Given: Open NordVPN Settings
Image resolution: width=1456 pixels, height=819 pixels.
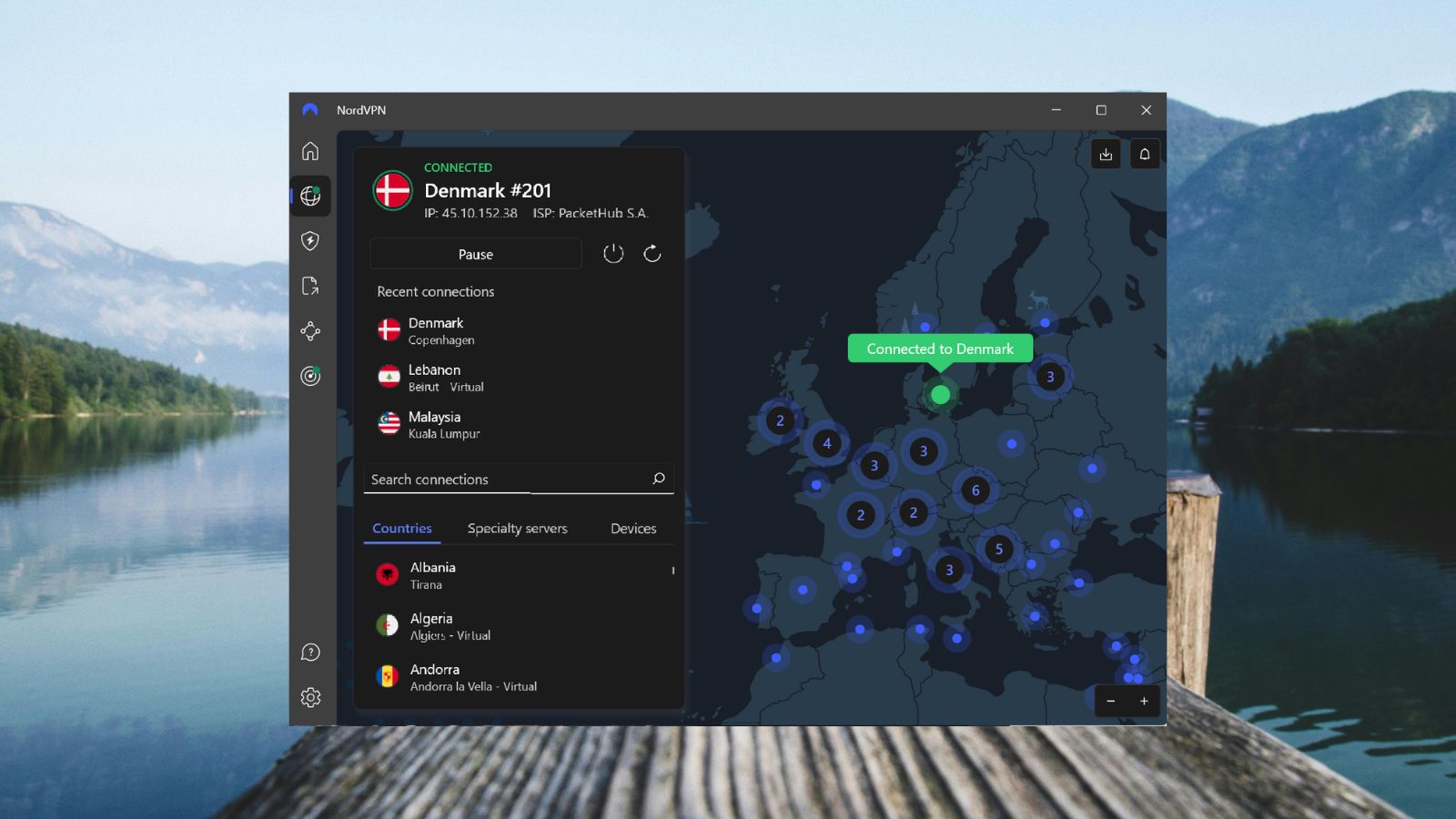Looking at the screenshot, I should tap(310, 697).
